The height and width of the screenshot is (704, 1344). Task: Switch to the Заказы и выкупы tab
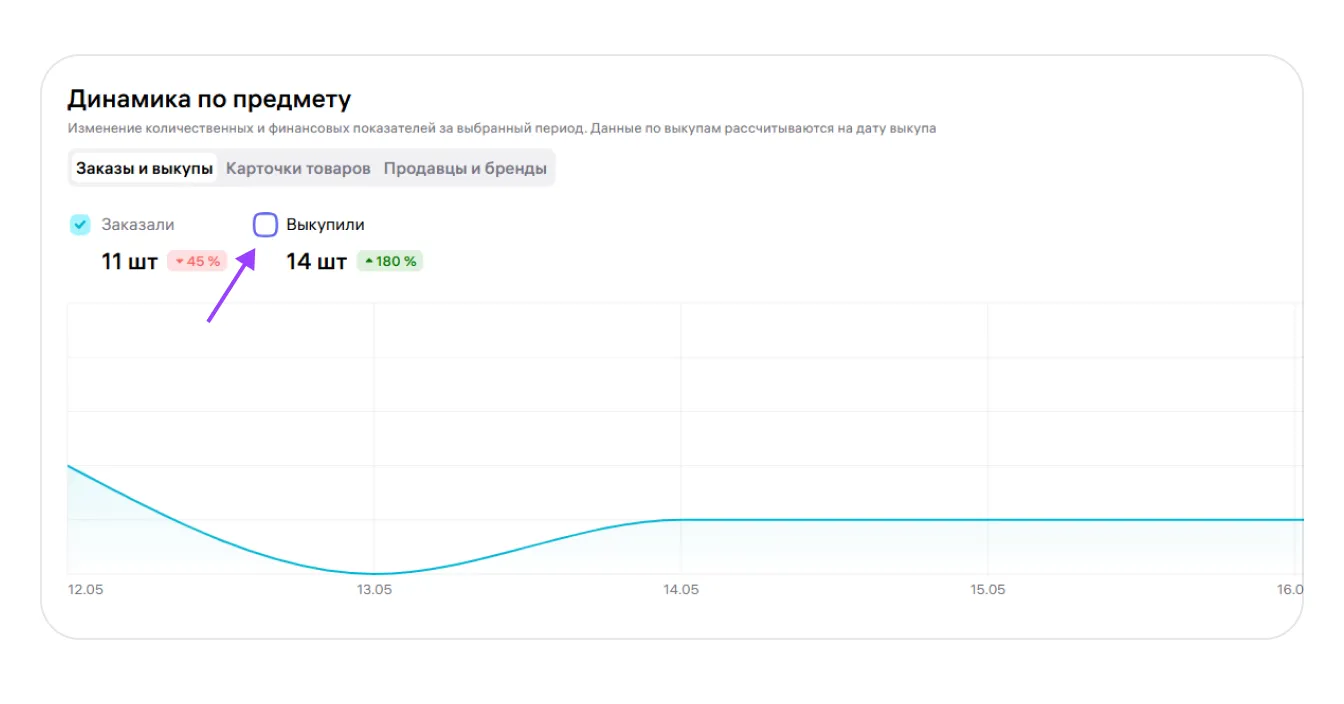point(145,168)
